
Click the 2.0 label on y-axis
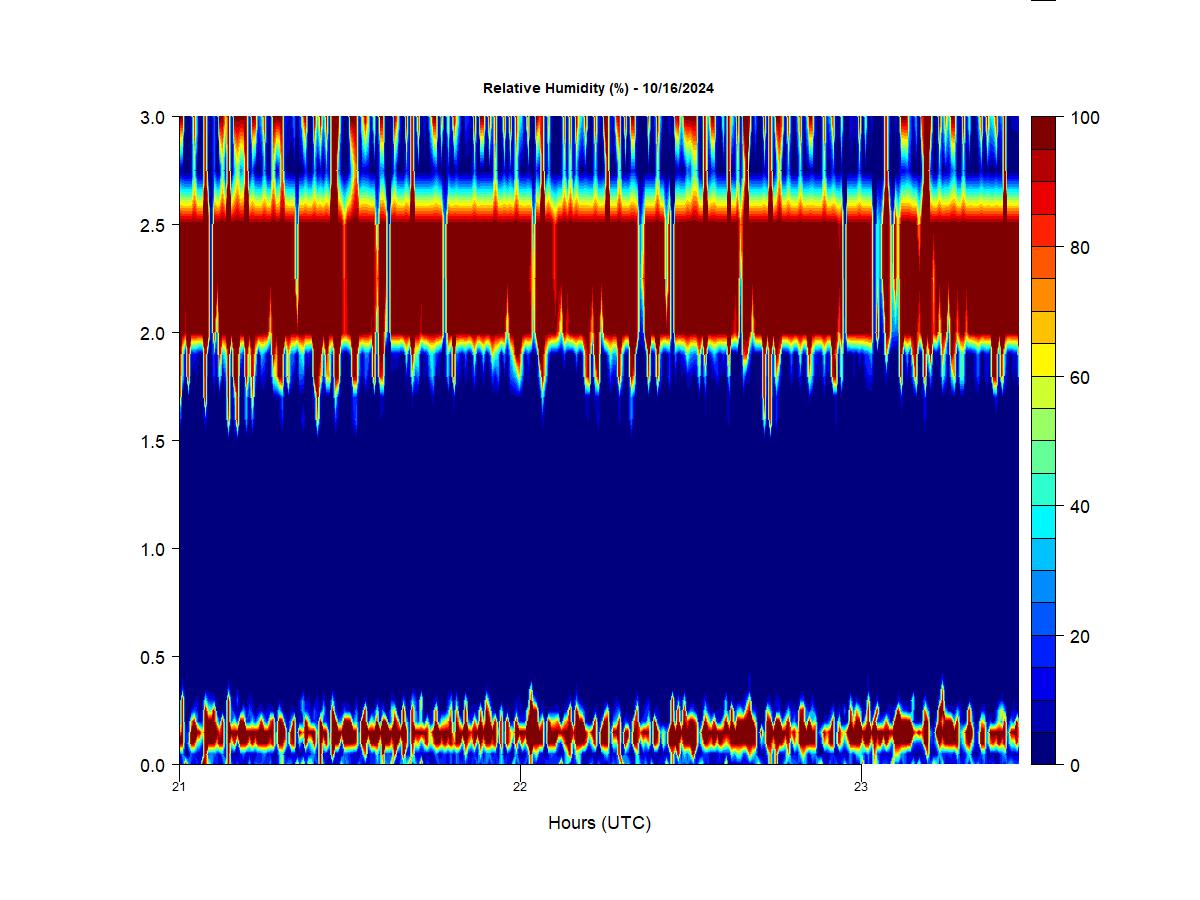153,333
